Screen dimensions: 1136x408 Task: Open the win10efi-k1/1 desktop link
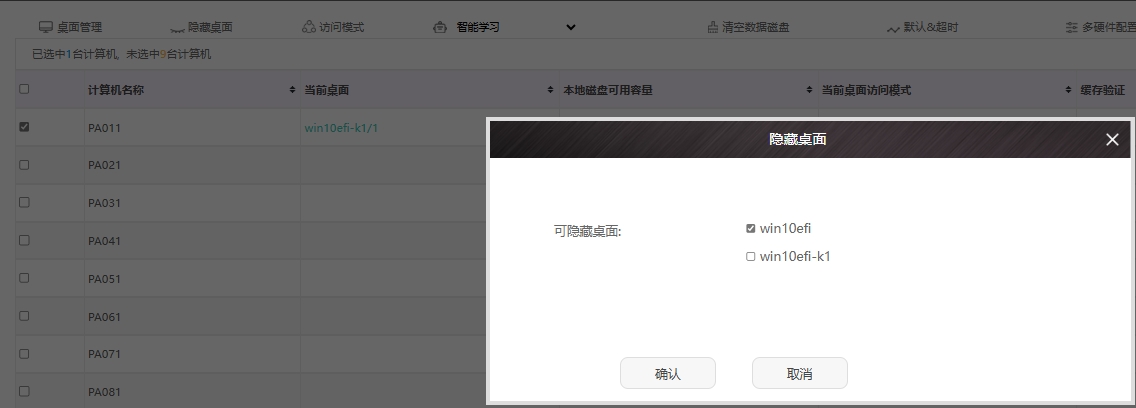tap(341, 128)
